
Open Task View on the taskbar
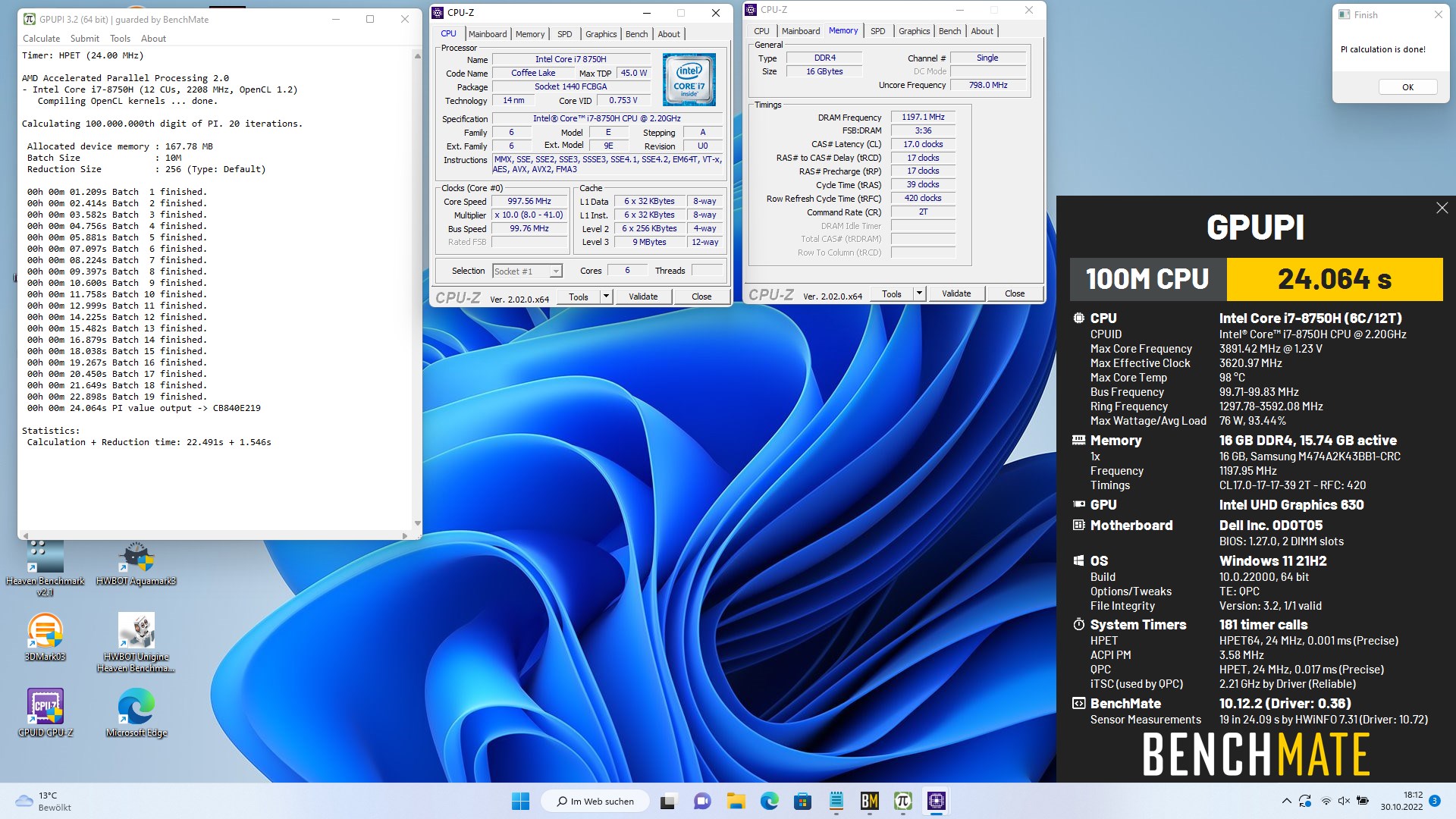click(x=668, y=801)
